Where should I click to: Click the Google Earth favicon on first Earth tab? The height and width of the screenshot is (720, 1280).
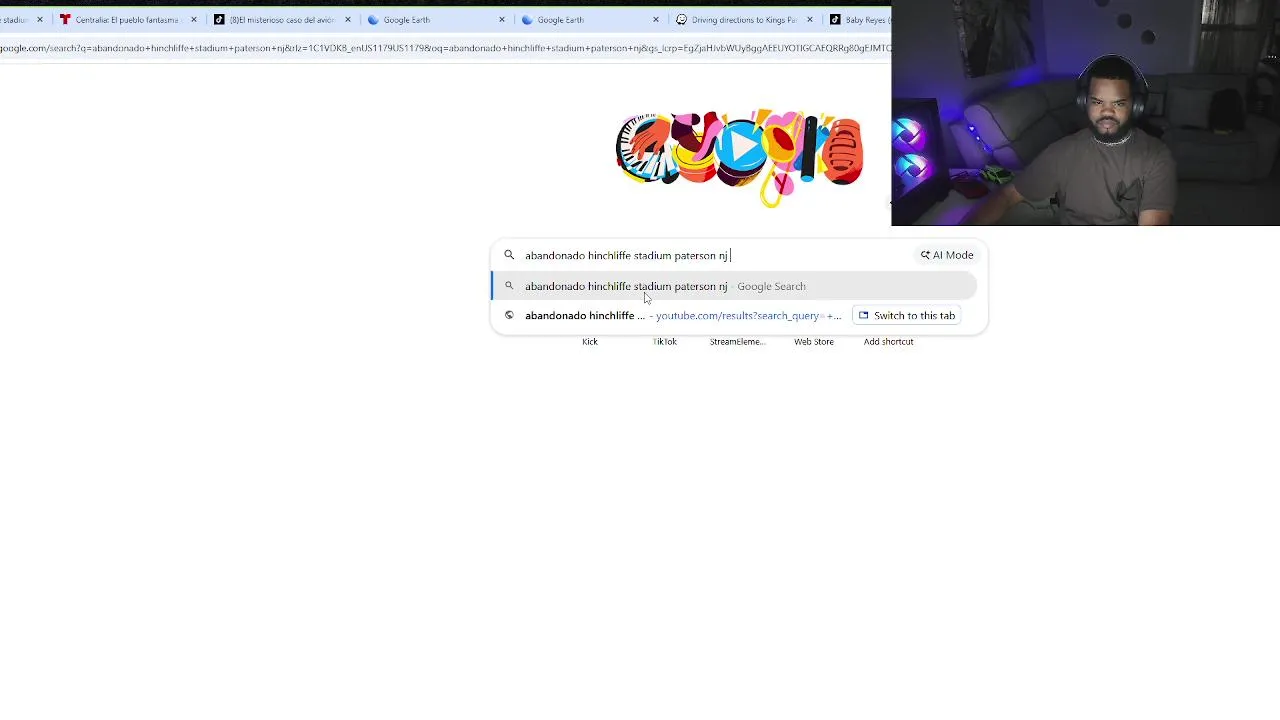[373, 19]
